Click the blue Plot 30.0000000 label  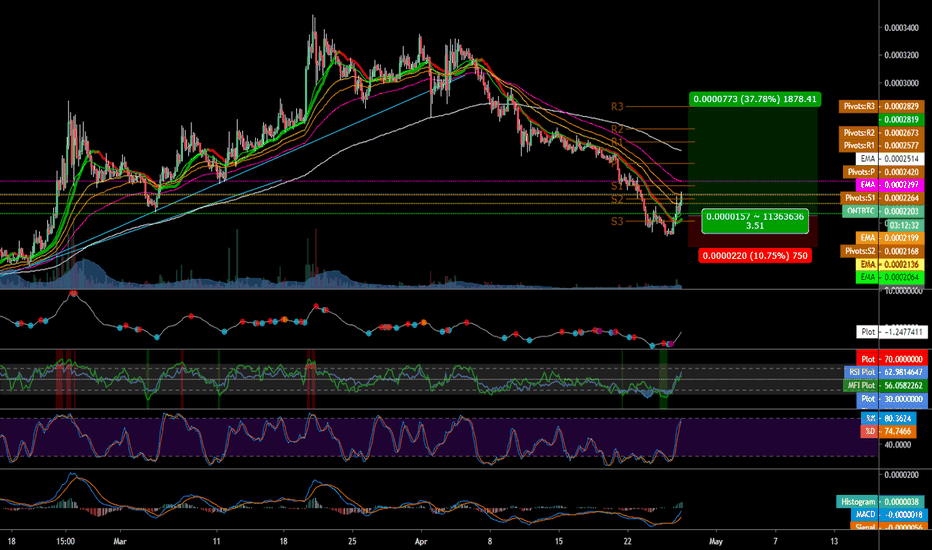(892, 399)
